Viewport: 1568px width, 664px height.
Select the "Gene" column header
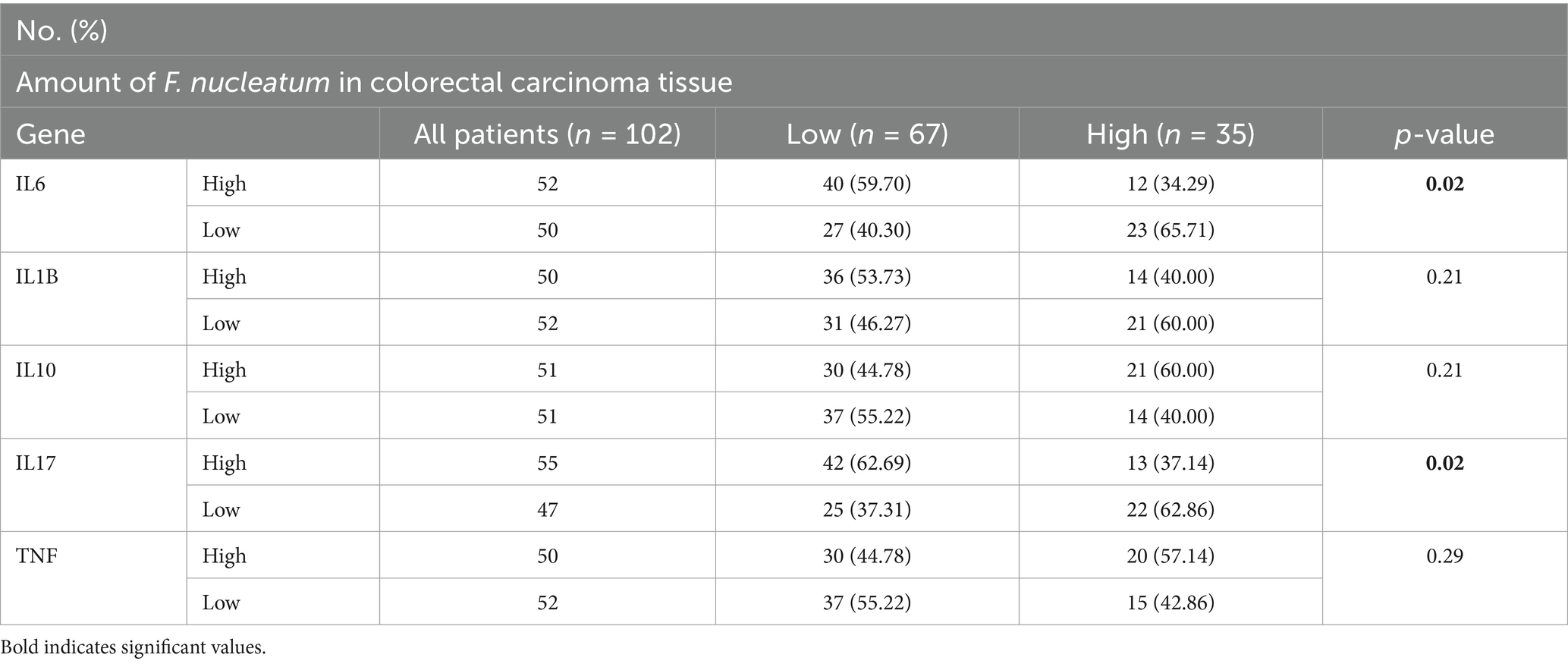[x=51, y=134]
